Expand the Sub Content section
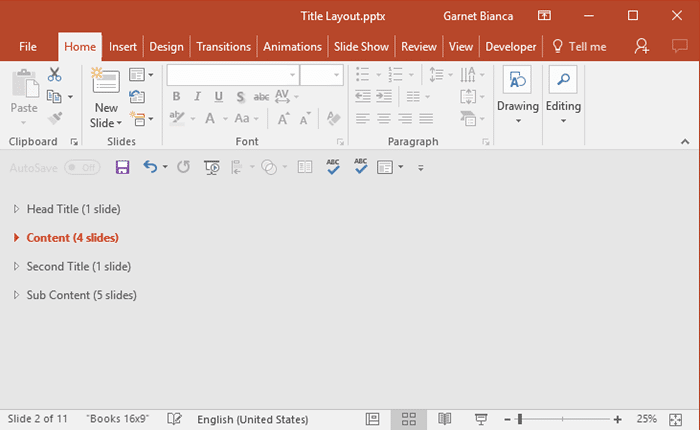700x430 pixels. 16,295
